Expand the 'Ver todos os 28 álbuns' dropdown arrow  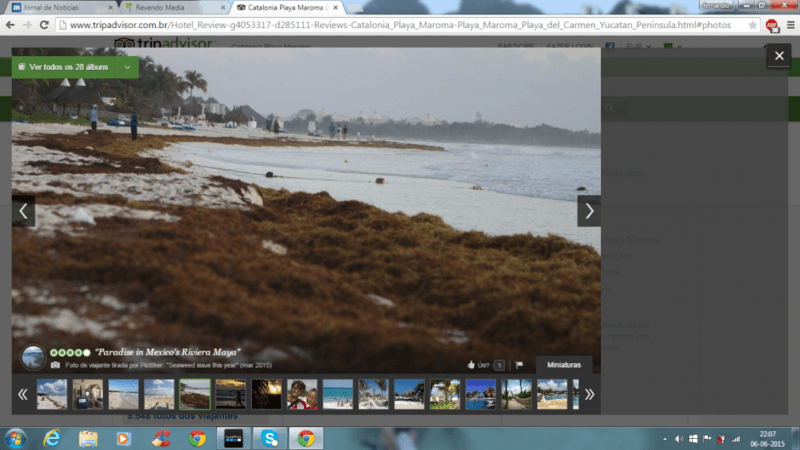click(128, 67)
